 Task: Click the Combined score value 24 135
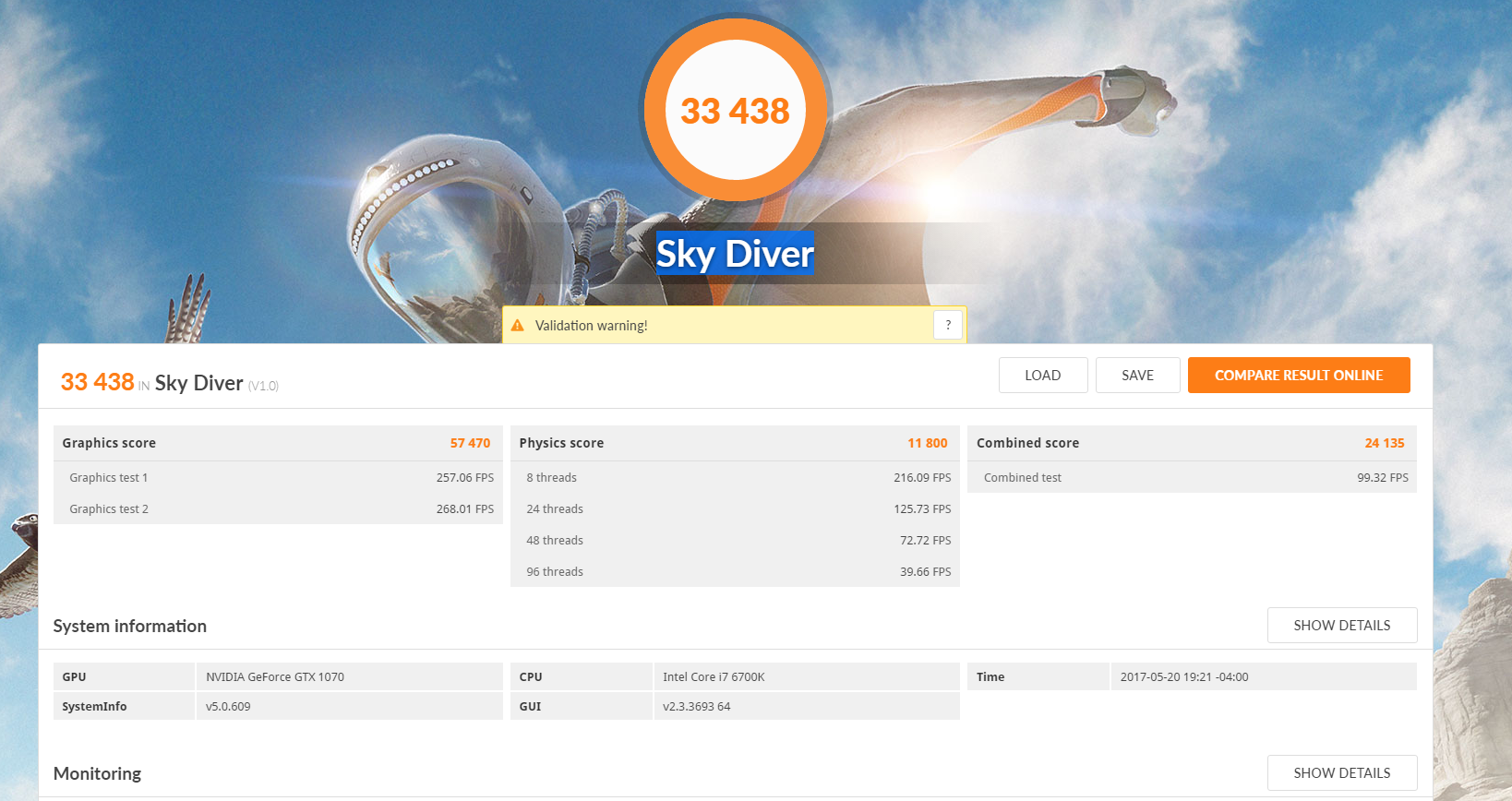1385,443
